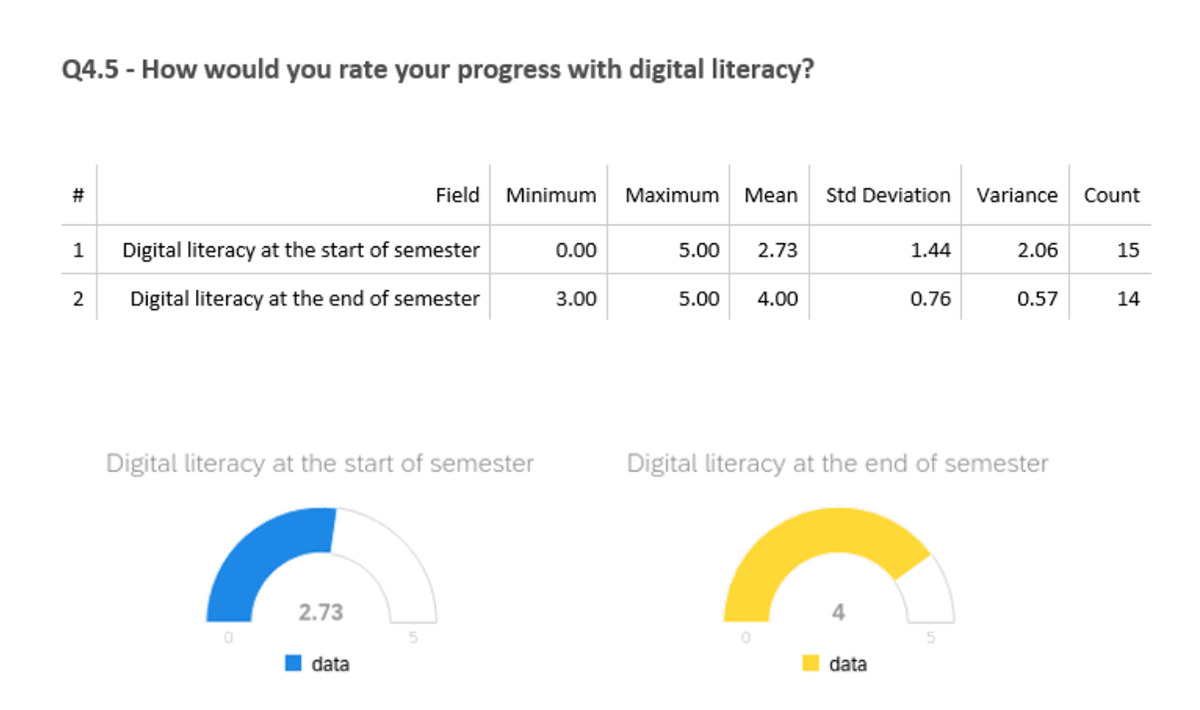The width and height of the screenshot is (1200, 710).
Task: Click the end of semester chart title
Action: tap(838, 464)
